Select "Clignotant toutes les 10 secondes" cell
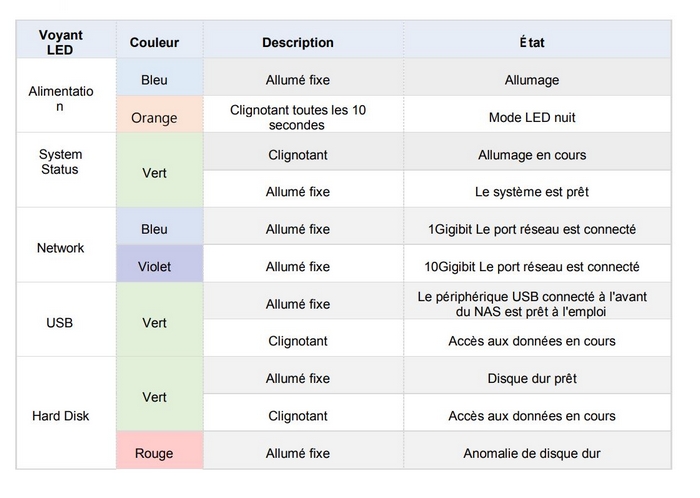 pos(298,118)
